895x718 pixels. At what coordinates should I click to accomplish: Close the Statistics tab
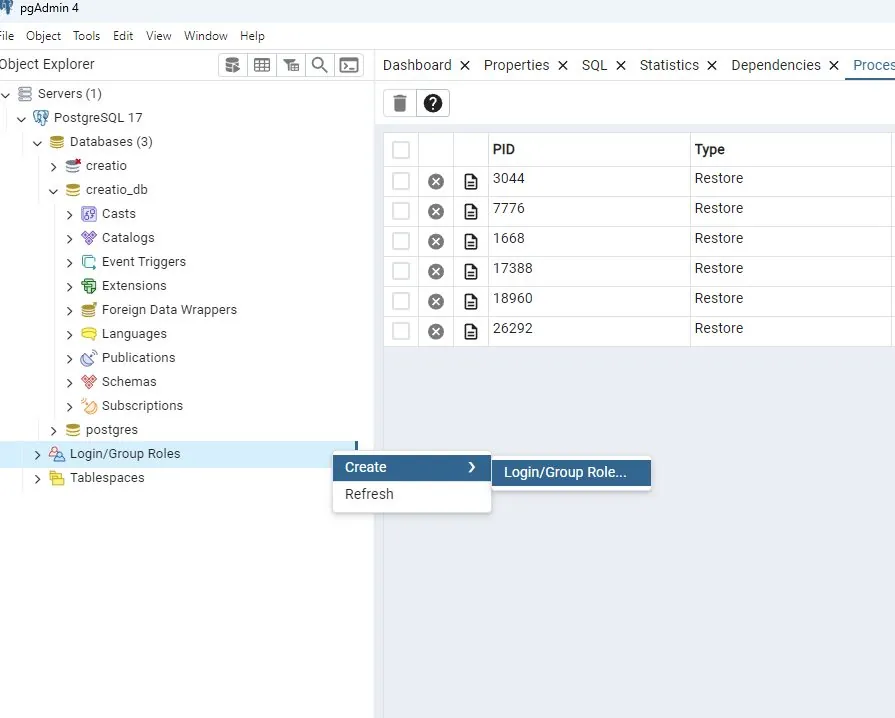pyautogui.click(x=712, y=66)
